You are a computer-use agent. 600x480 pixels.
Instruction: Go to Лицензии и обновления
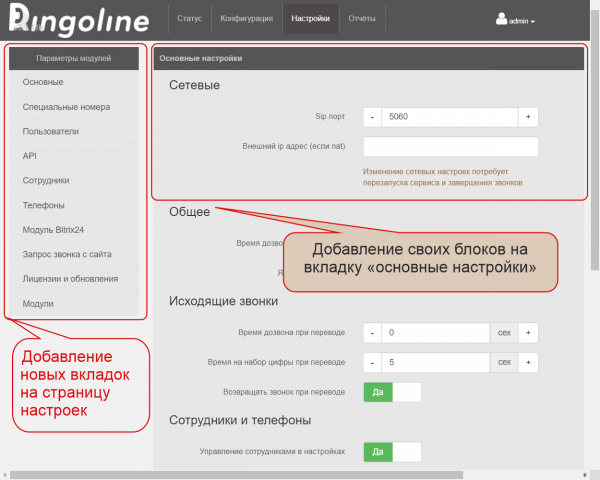[70, 278]
